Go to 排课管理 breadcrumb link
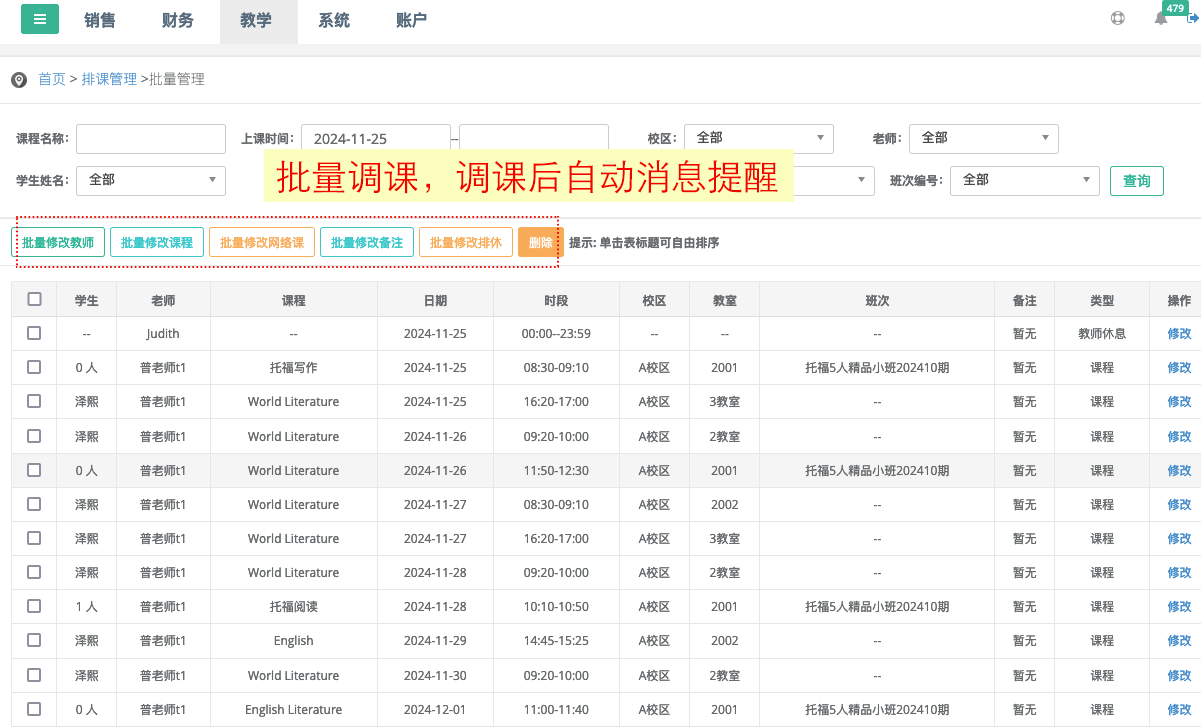 pos(109,79)
